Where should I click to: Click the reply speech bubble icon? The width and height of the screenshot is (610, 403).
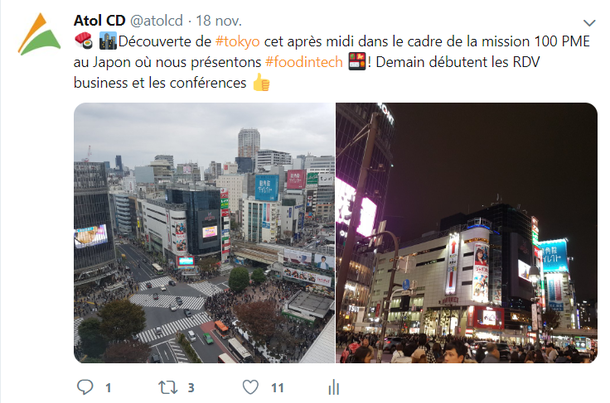click(x=85, y=387)
